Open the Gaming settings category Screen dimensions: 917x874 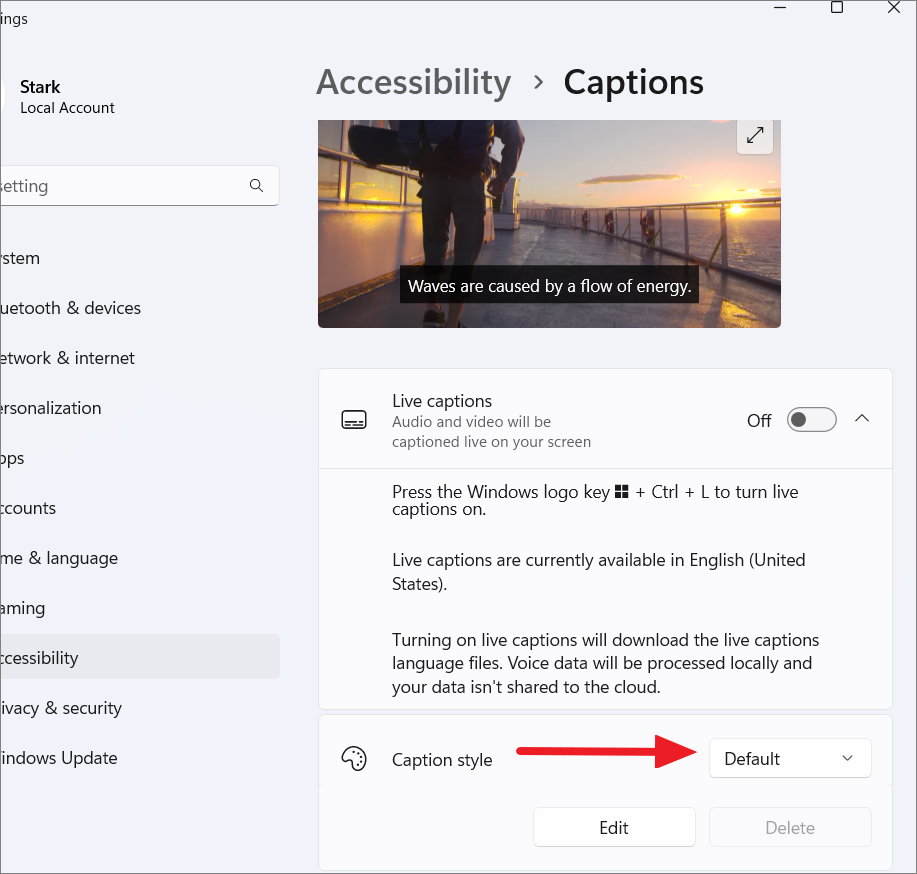click(x=138, y=608)
